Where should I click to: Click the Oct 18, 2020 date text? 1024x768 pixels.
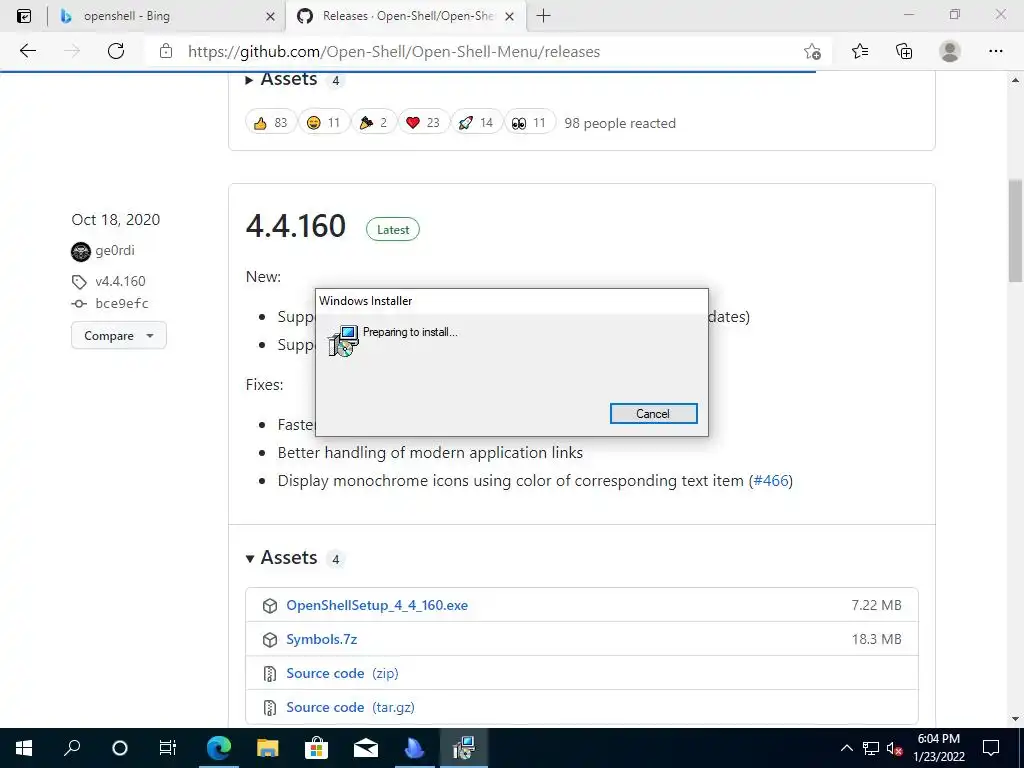tap(116, 219)
